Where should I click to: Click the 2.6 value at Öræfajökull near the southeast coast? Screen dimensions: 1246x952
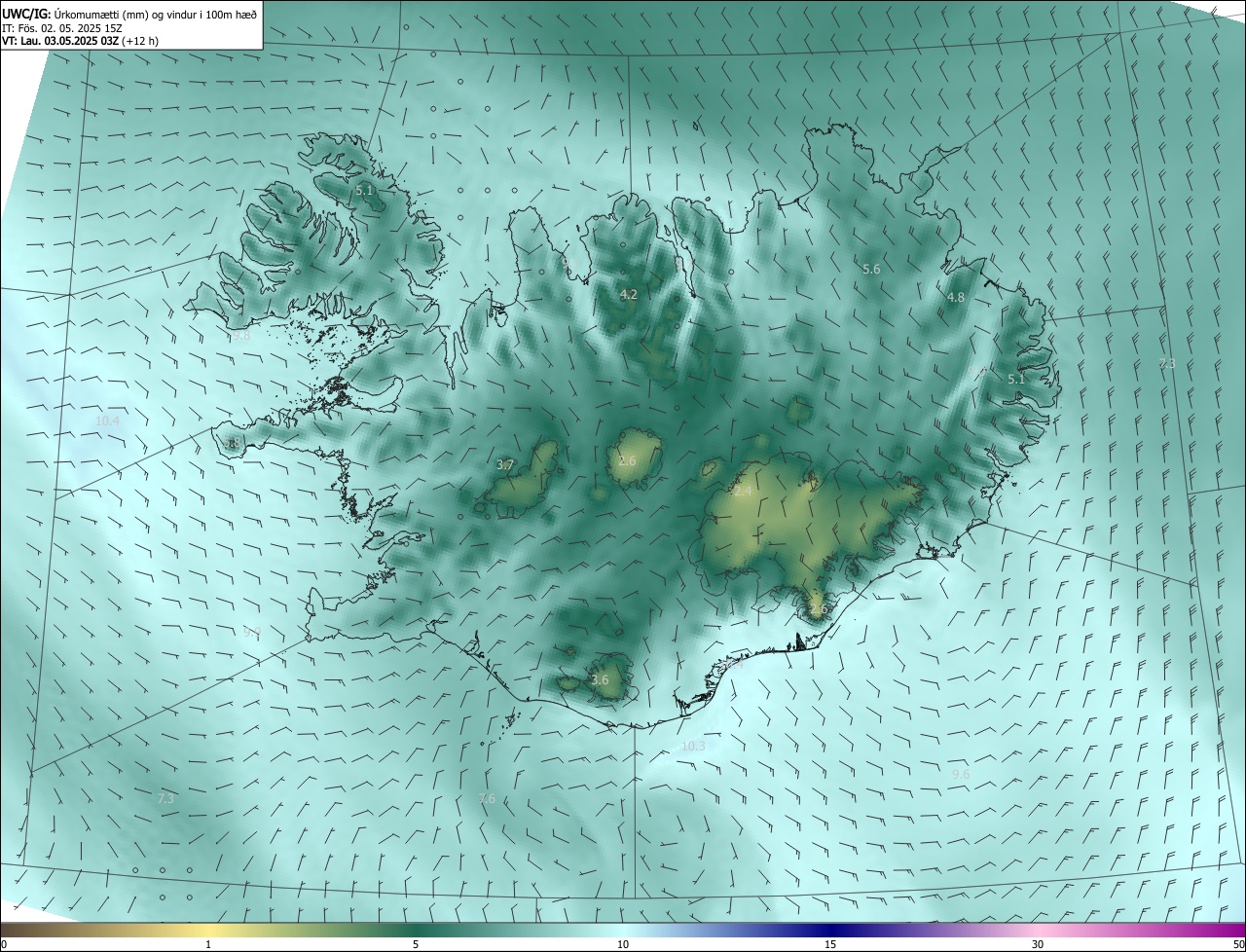click(x=818, y=609)
